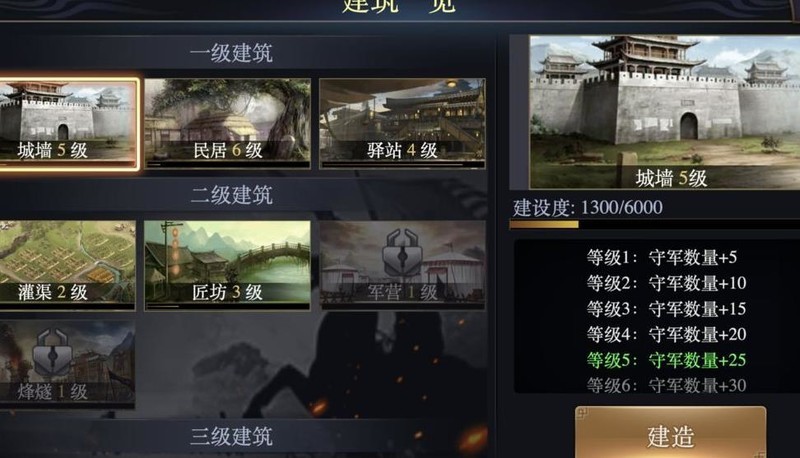The height and width of the screenshot is (458, 800).
Task: Click the lock icon on 军营
Action: click(403, 251)
